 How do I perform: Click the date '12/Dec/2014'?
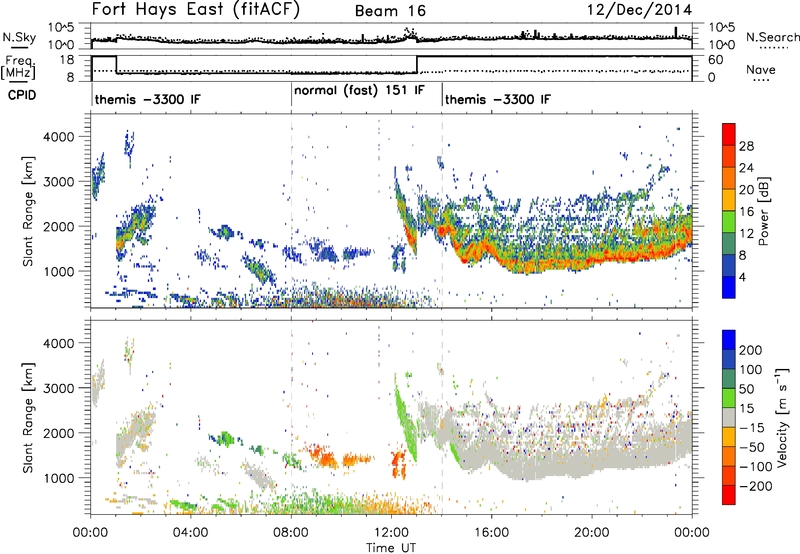tap(640, 10)
